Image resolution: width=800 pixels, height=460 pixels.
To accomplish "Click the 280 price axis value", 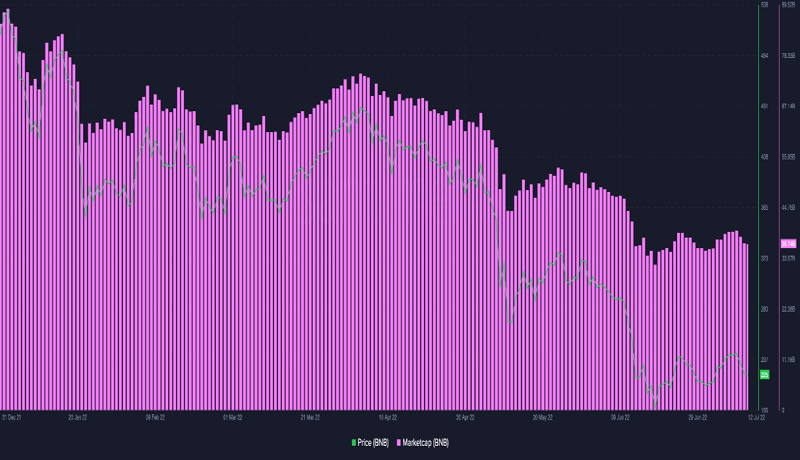I will [764, 309].
